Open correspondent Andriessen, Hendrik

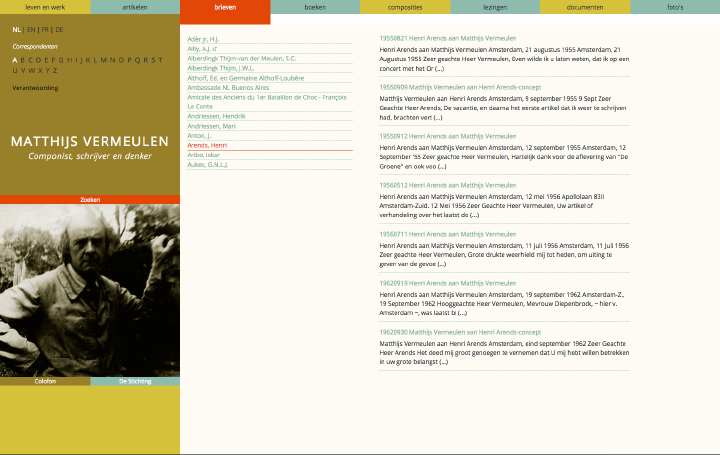tap(216, 116)
